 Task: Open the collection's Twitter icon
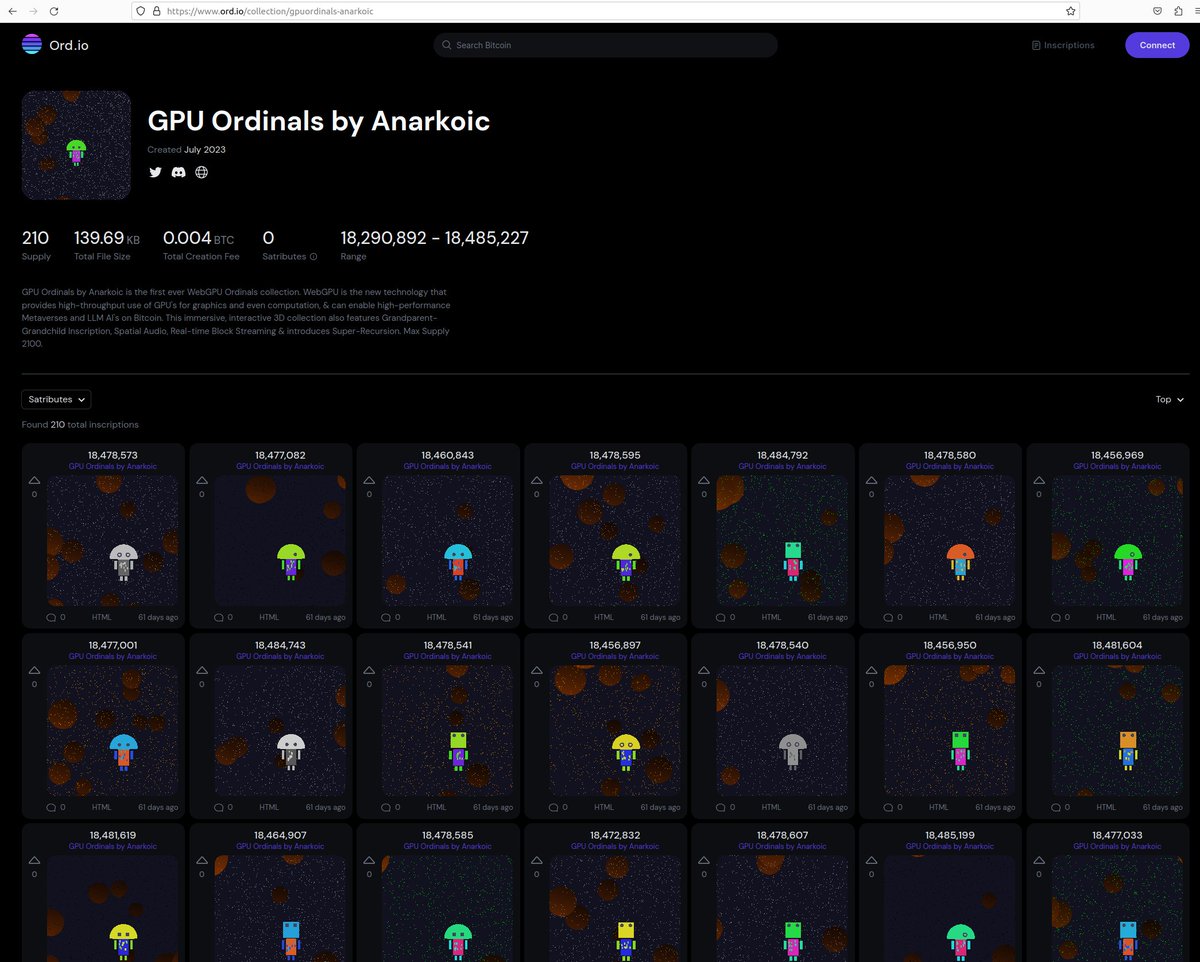pos(155,172)
